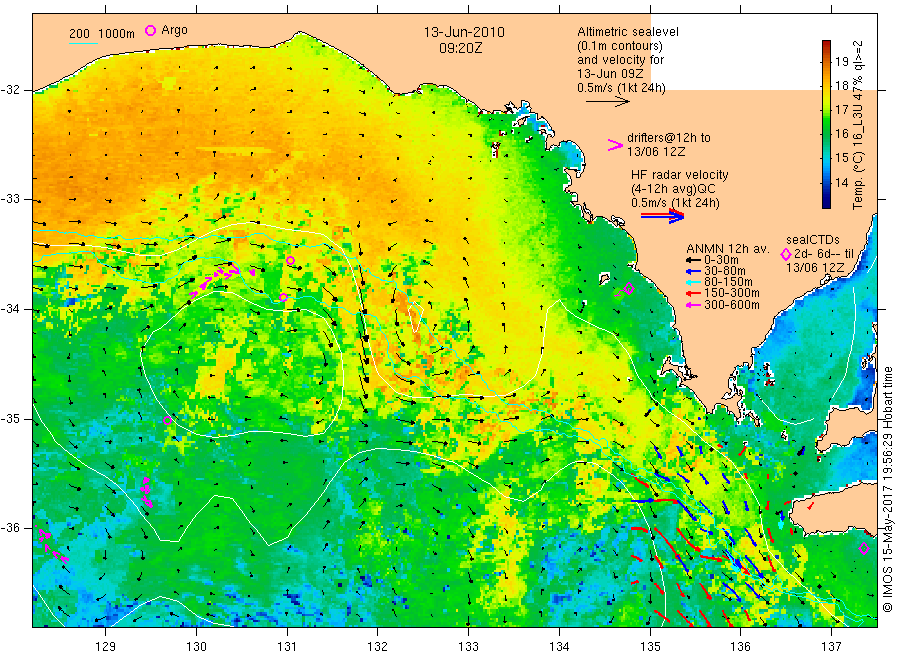Screen dimensions: 900x660
Task: Click the Argo float marker just north of 34S
Action: pos(284,297)
